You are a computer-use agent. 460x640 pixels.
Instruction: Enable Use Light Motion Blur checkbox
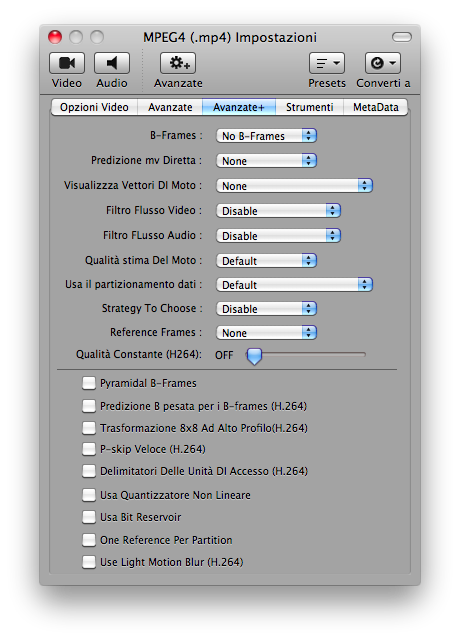click(x=89, y=562)
